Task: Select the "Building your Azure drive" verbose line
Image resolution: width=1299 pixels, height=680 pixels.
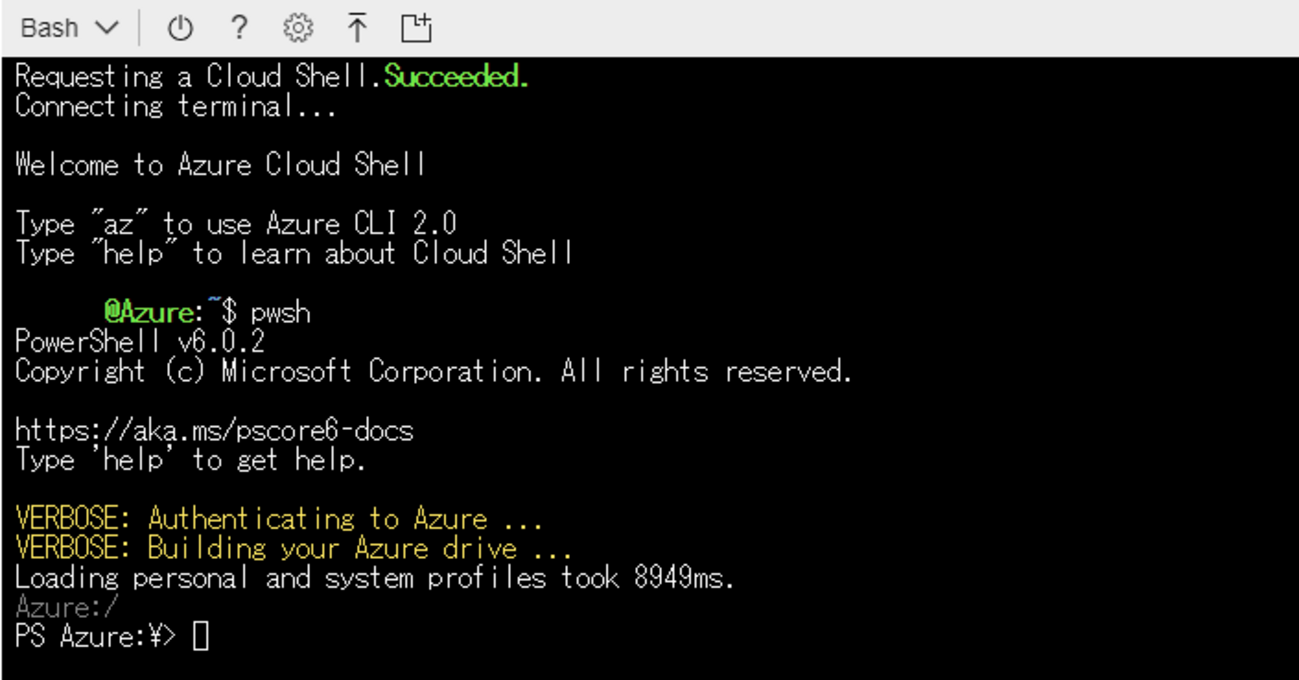Action: (x=293, y=548)
